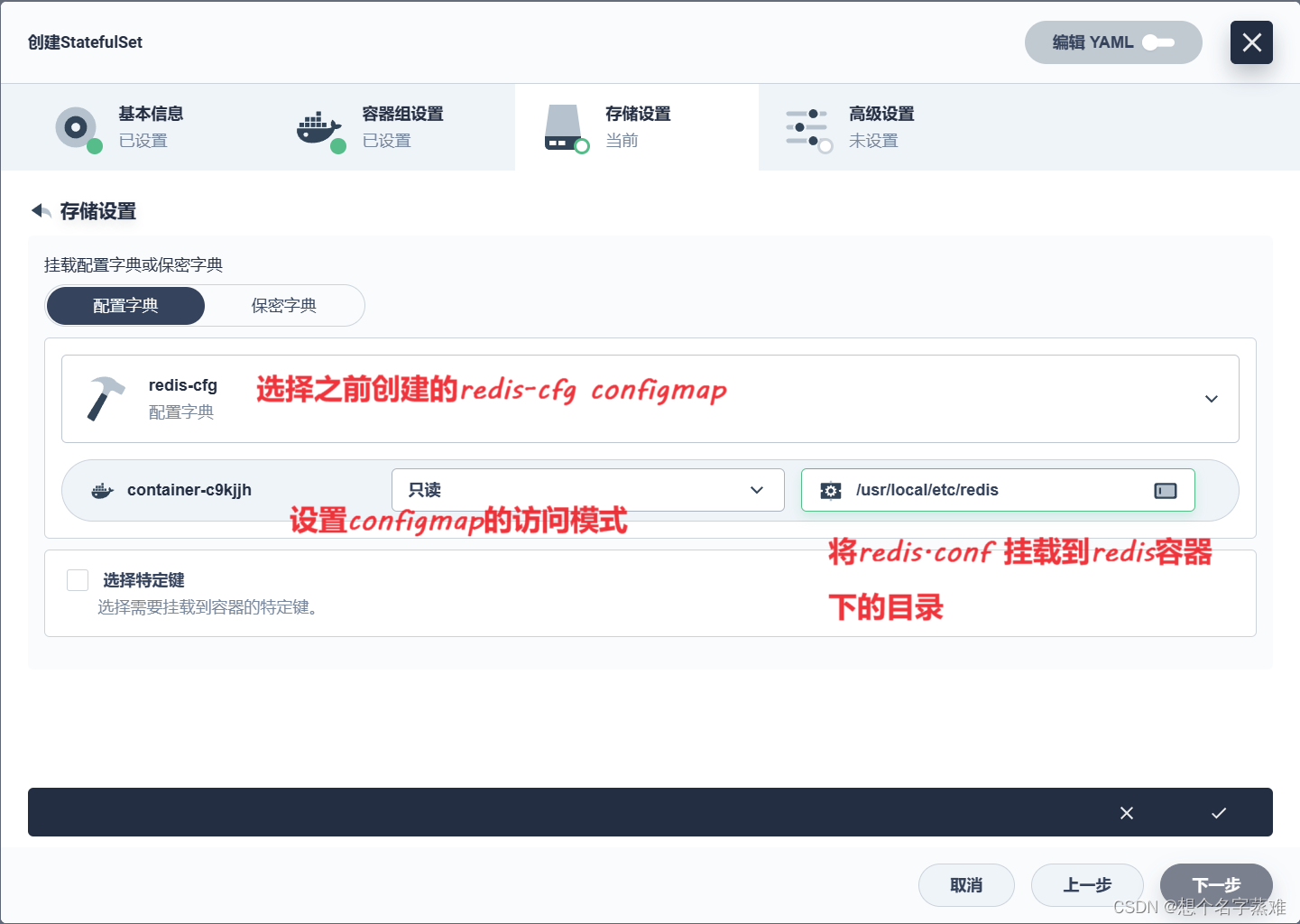Screen dimensions: 1300x924
Task: Click the 取消 button
Action: (966, 885)
